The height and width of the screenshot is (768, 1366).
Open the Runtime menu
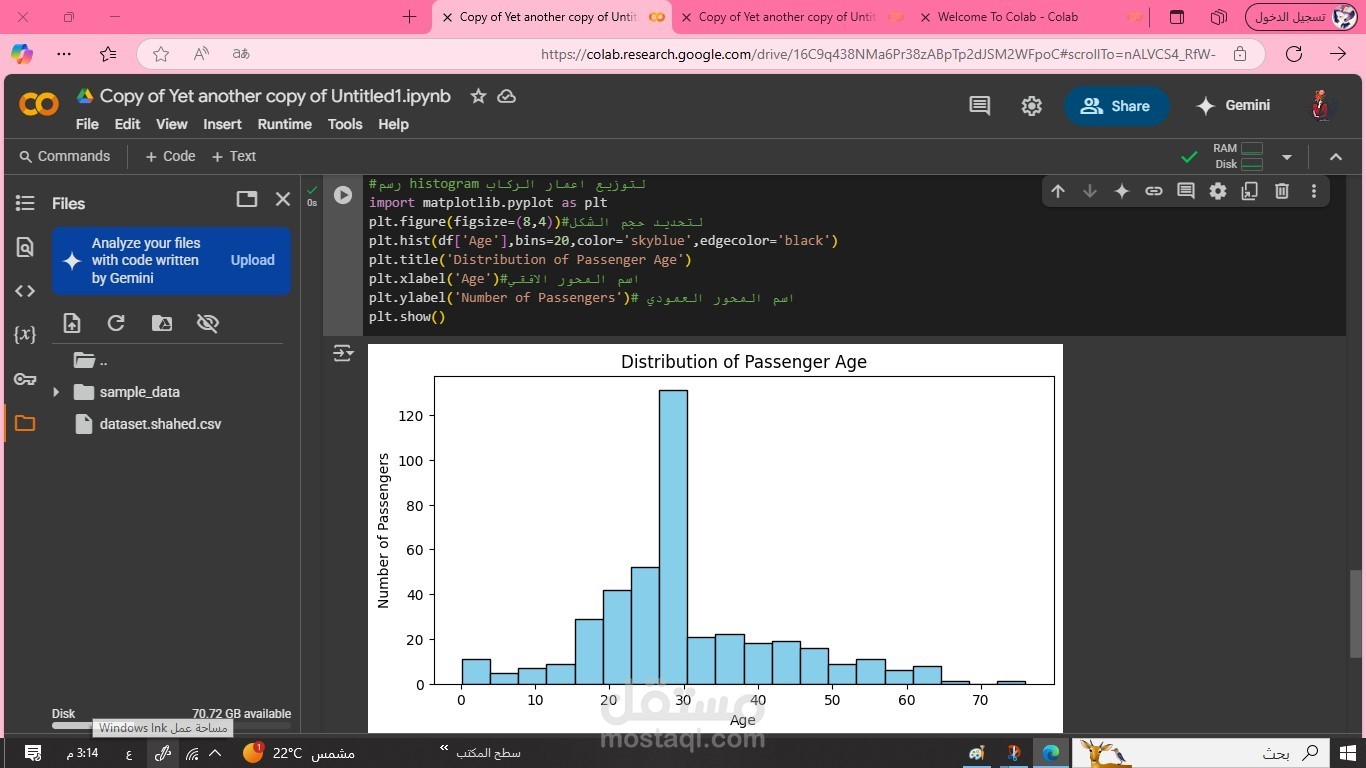coord(284,124)
